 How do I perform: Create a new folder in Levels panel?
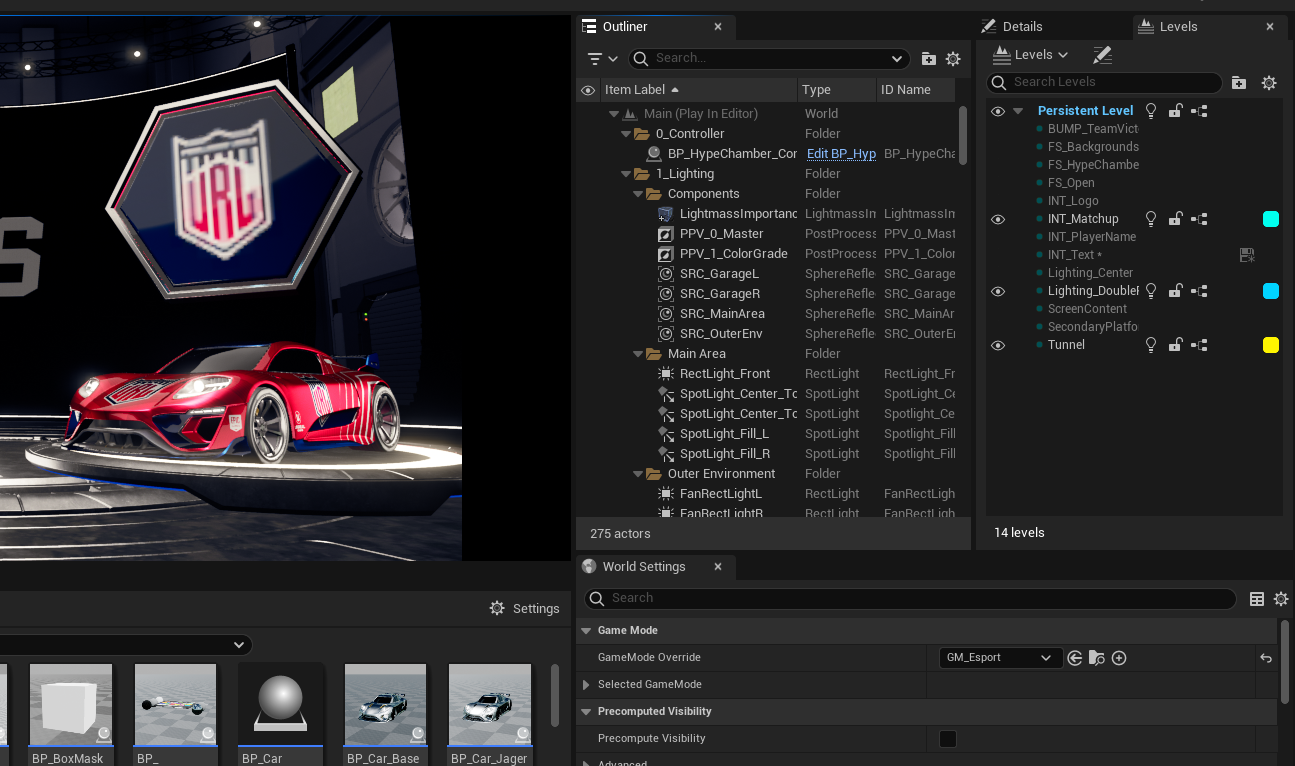click(x=1239, y=83)
